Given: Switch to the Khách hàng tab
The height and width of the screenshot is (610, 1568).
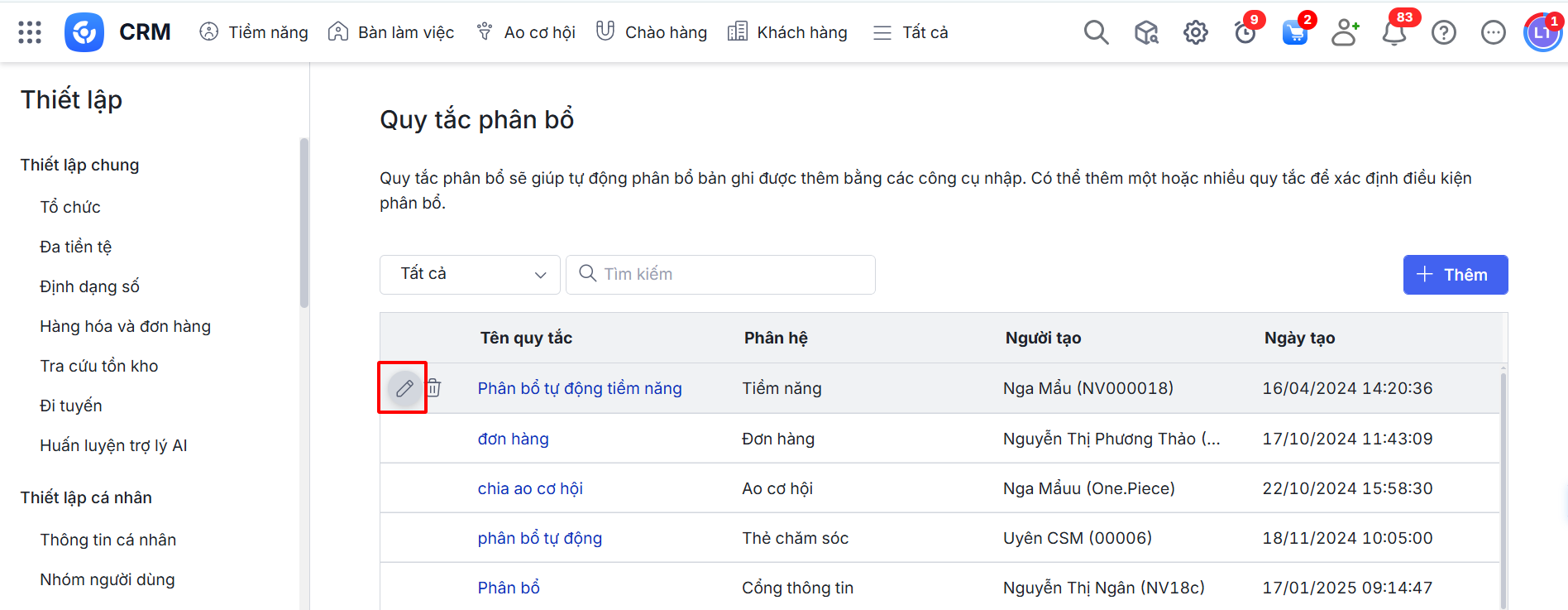Looking at the screenshot, I should coord(787,32).
